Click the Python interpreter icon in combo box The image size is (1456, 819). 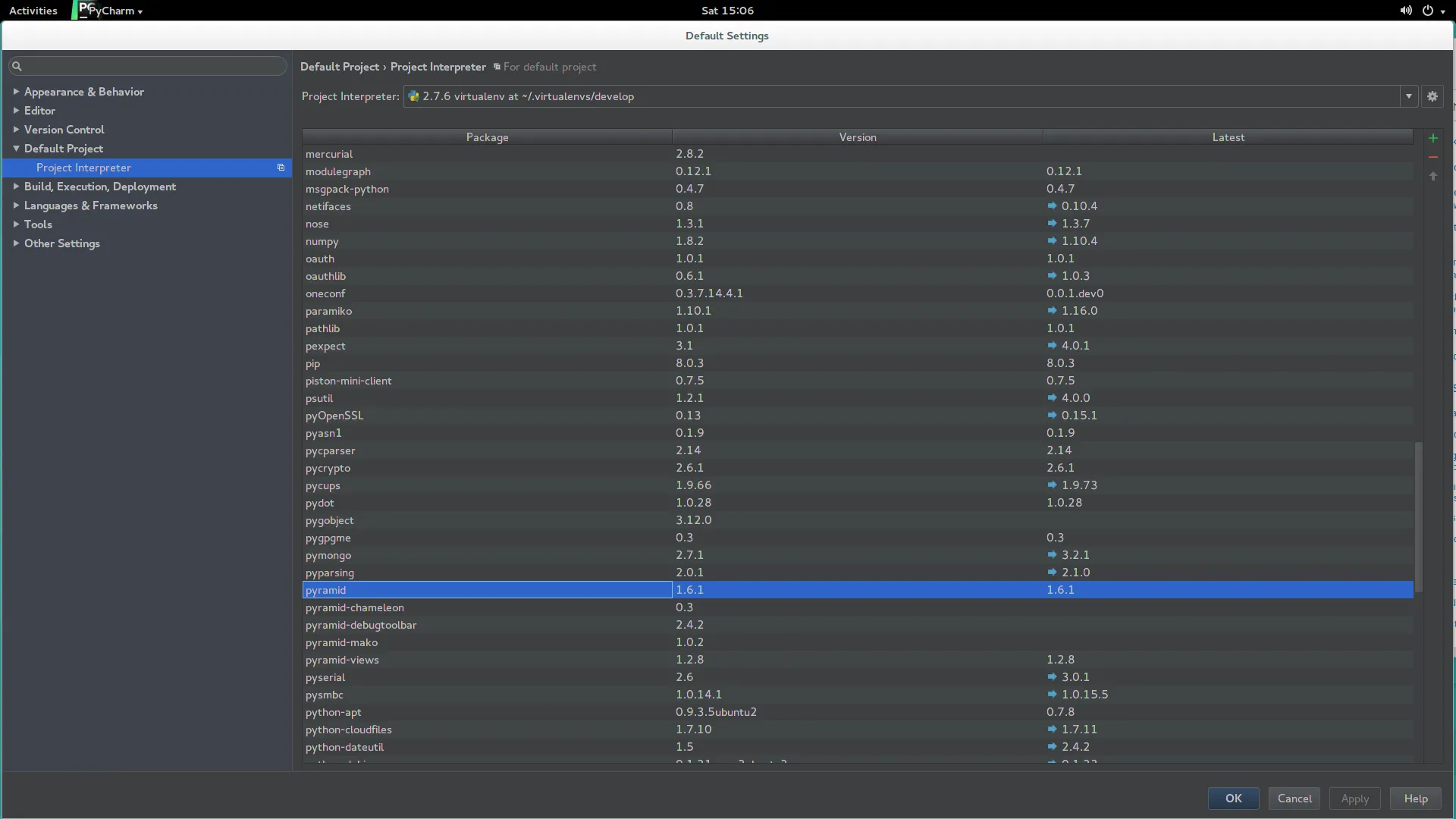413,96
